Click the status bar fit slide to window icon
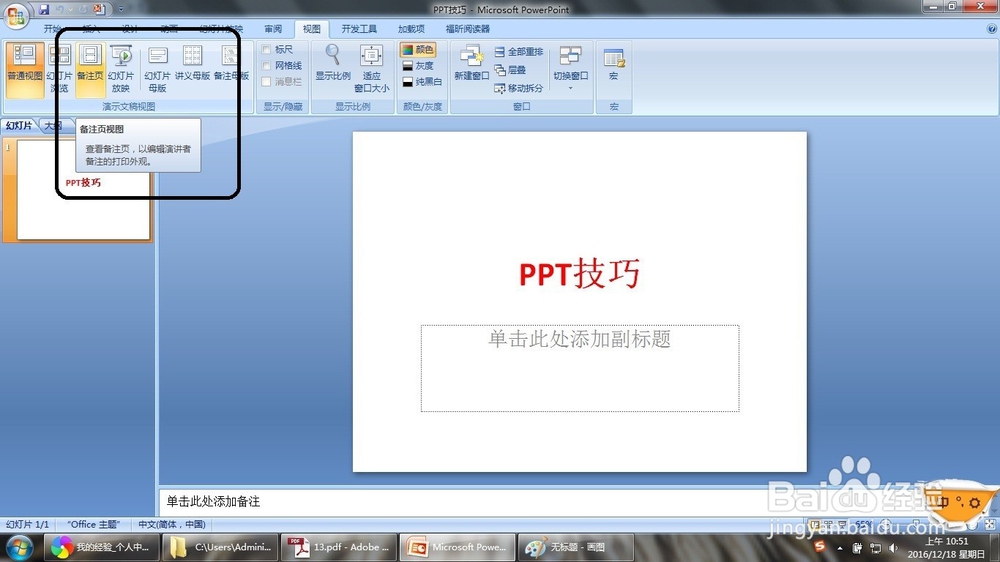 point(990,524)
